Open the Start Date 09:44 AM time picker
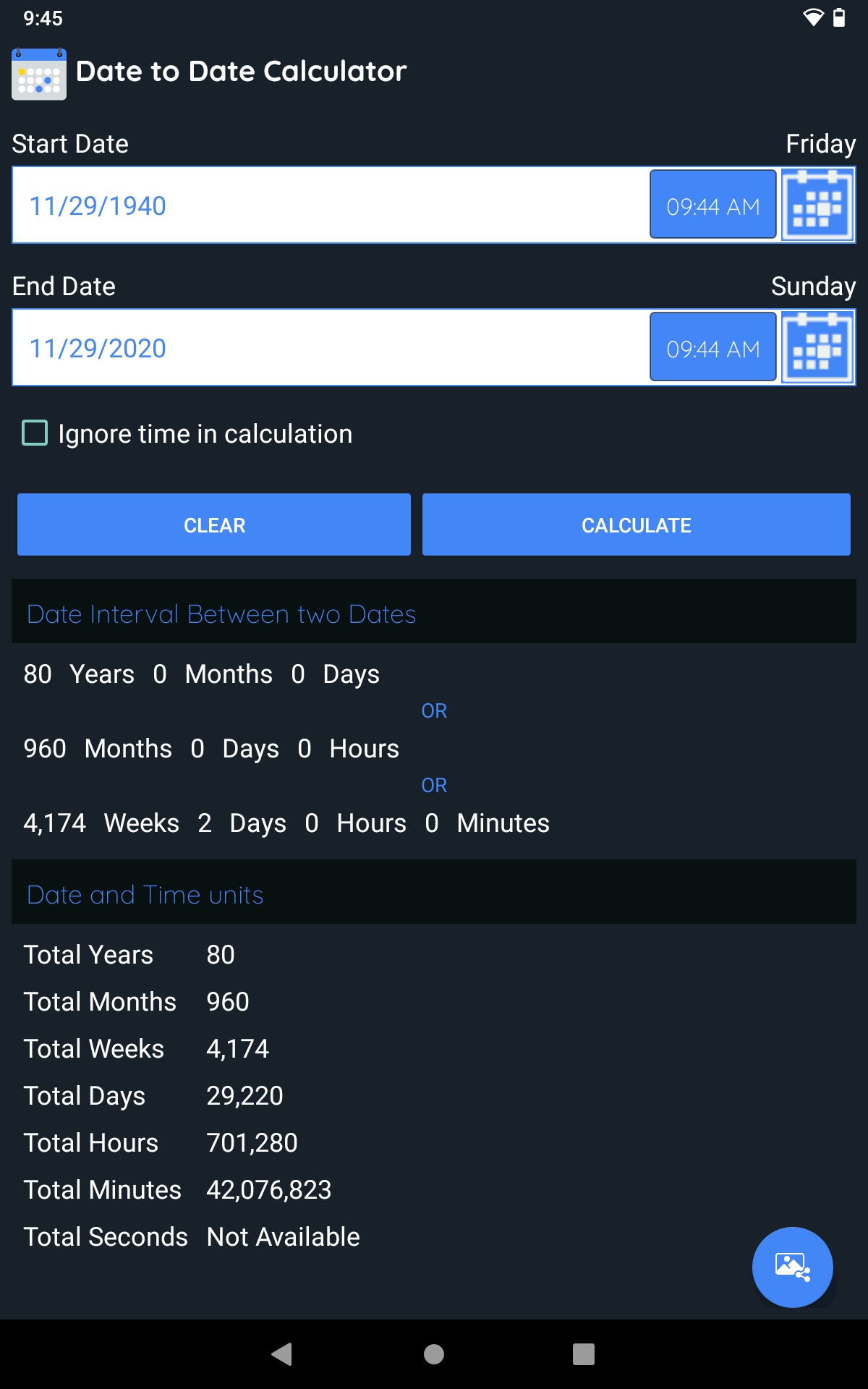 713,205
